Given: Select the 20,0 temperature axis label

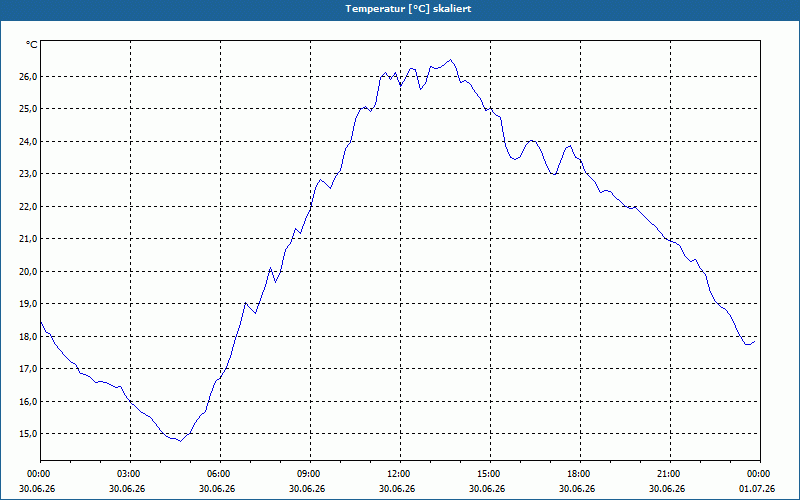Looking at the screenshot, I should 29,271.
